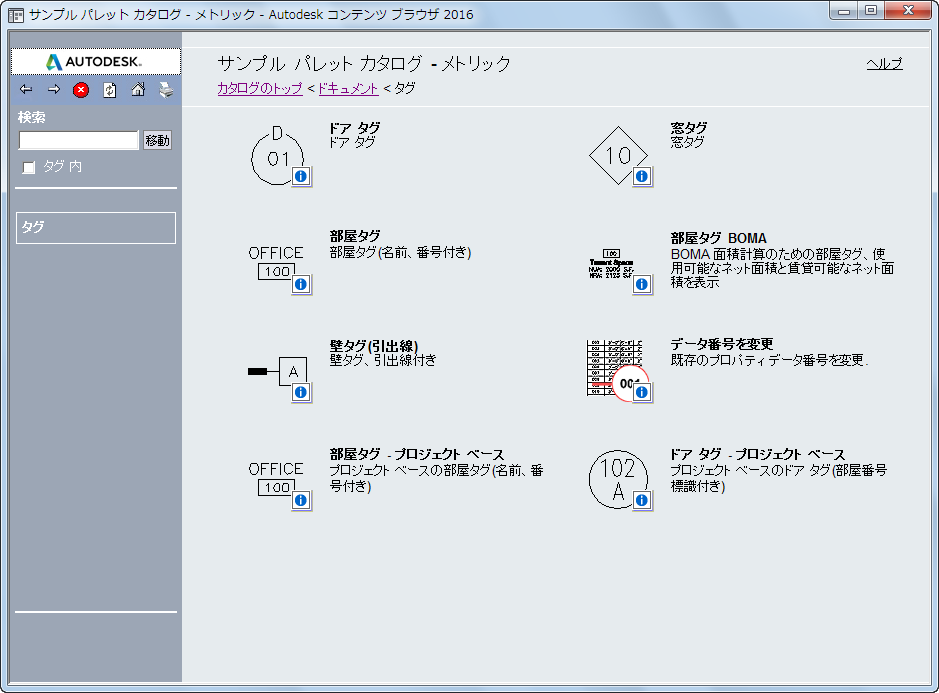The height and width of the screenshot is (693, 939).
Task: Click the window system menu icon
Action: click(x=16, y=15)
